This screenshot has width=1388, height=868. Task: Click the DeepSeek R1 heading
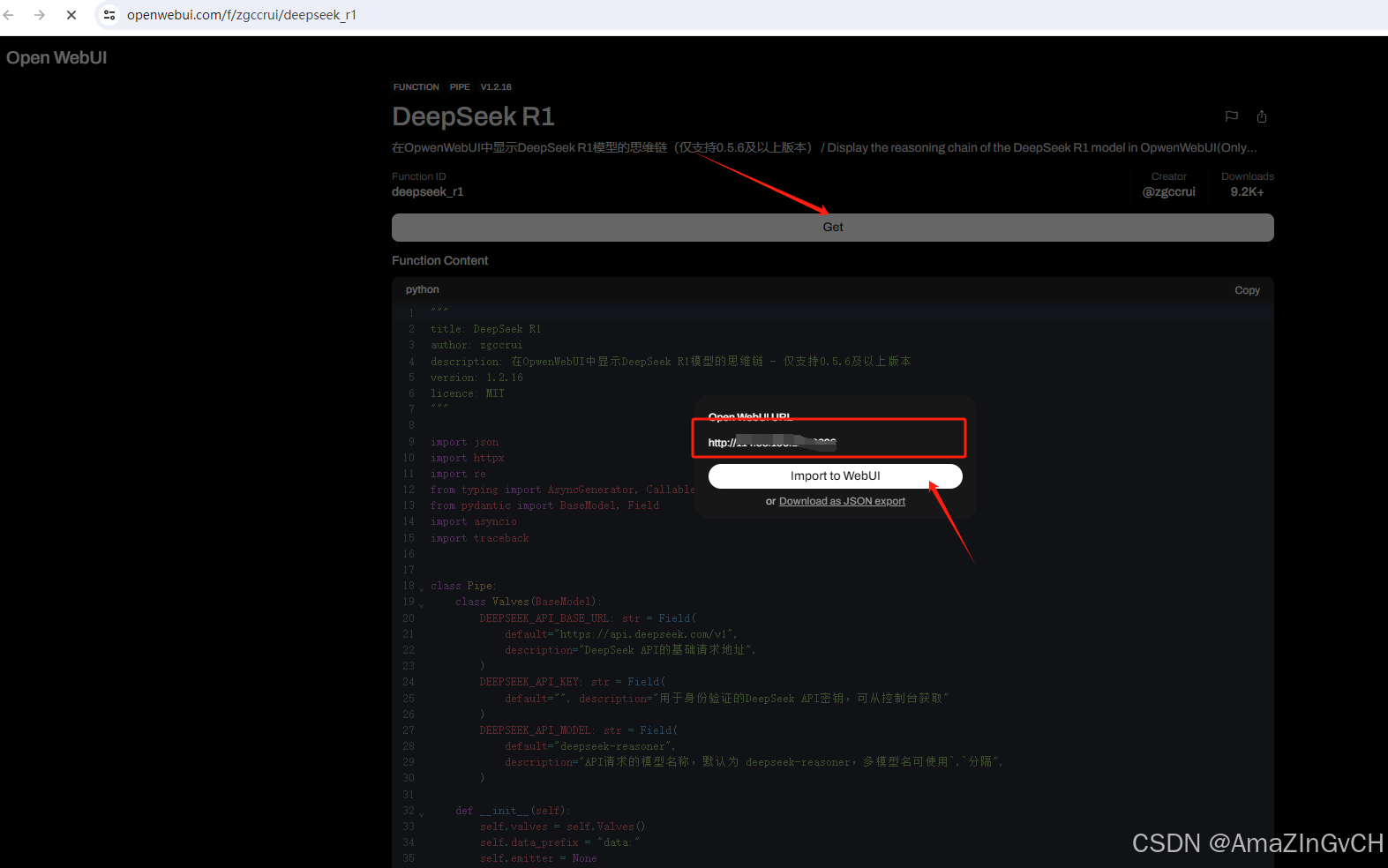click(x=473, y=116)
